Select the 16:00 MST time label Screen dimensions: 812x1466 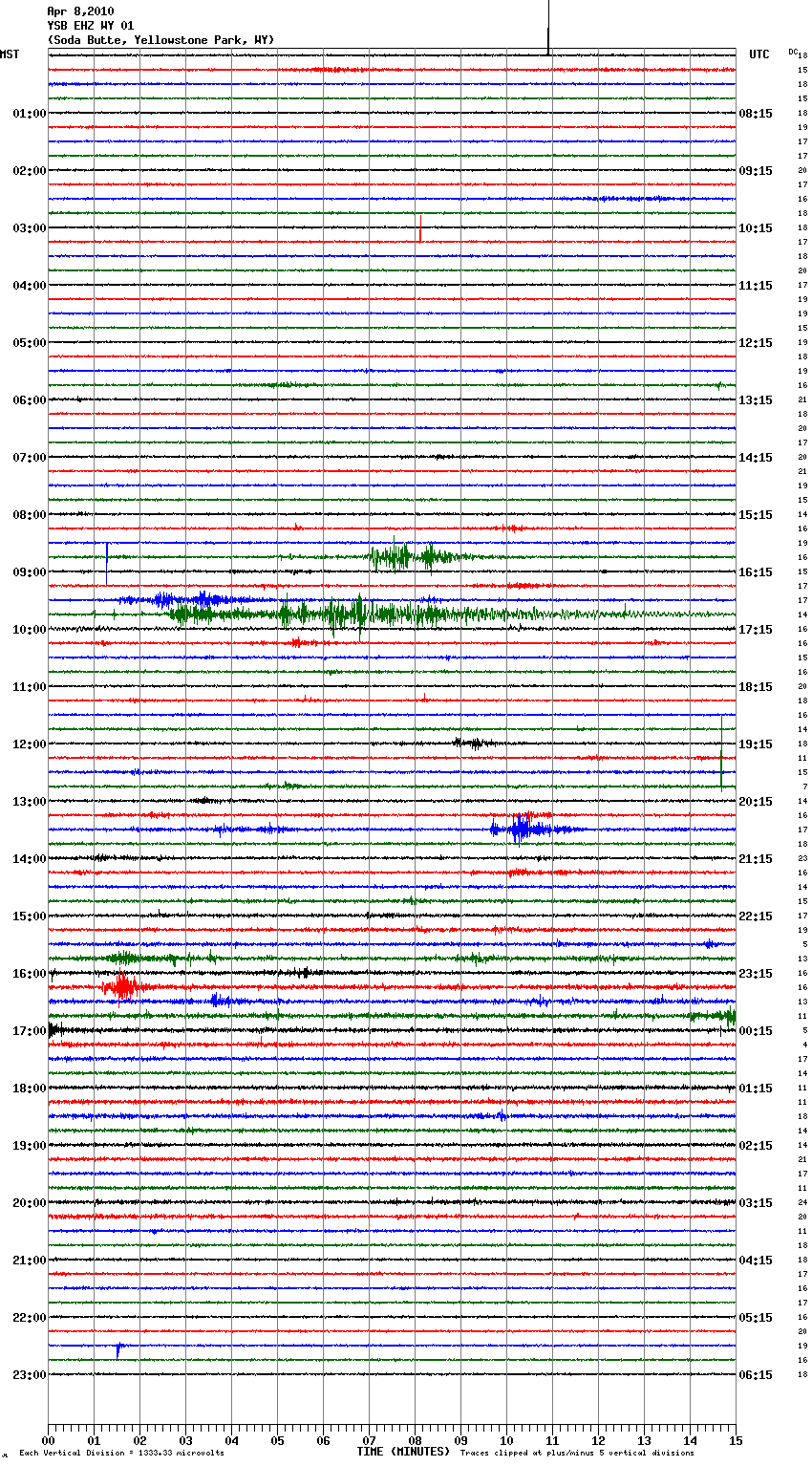click(30, 974)
